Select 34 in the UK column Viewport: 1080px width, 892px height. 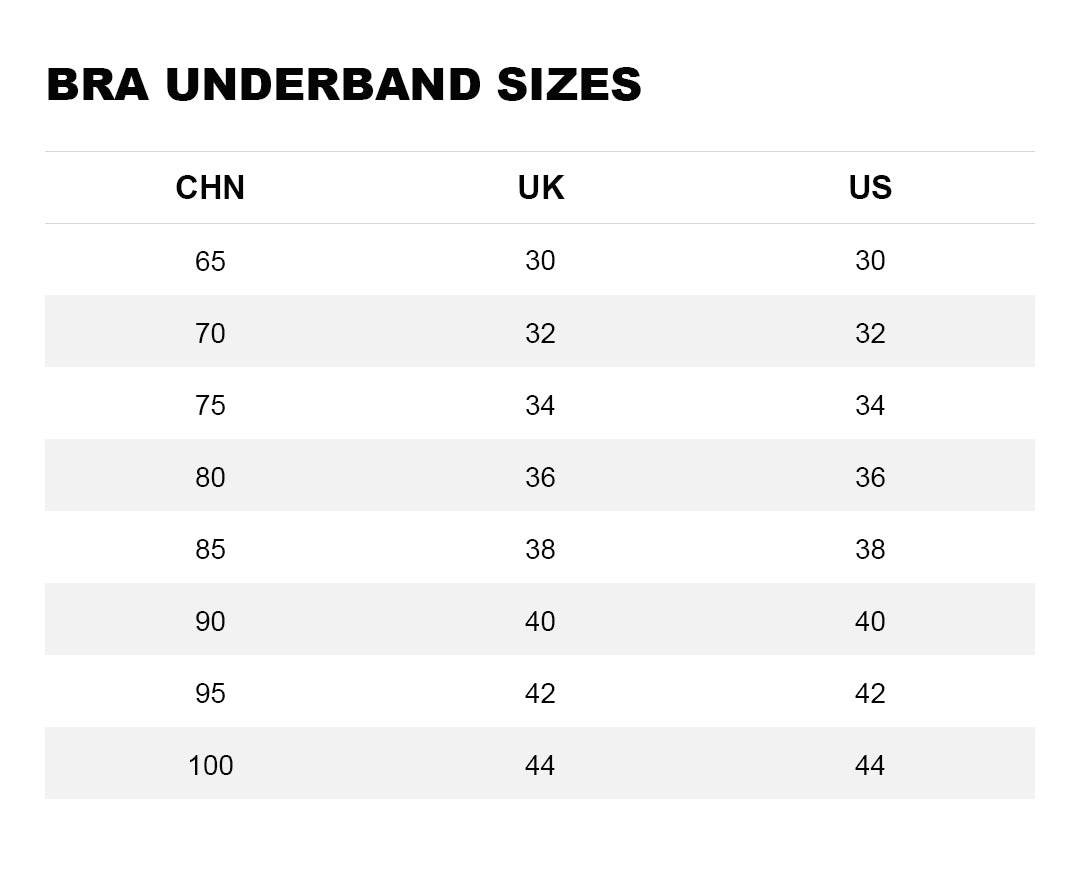540,405
